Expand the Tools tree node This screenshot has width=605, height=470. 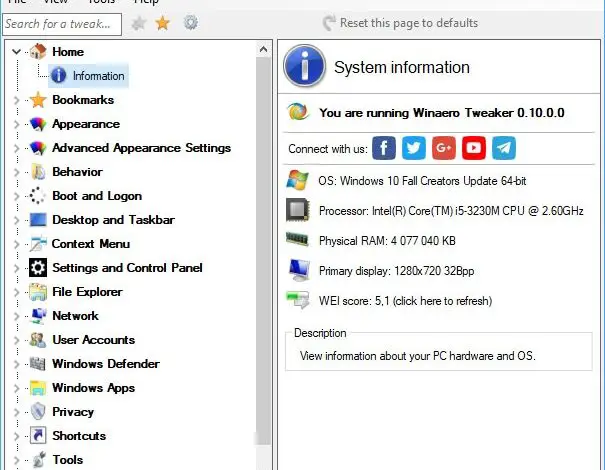(x=16, y=460)
